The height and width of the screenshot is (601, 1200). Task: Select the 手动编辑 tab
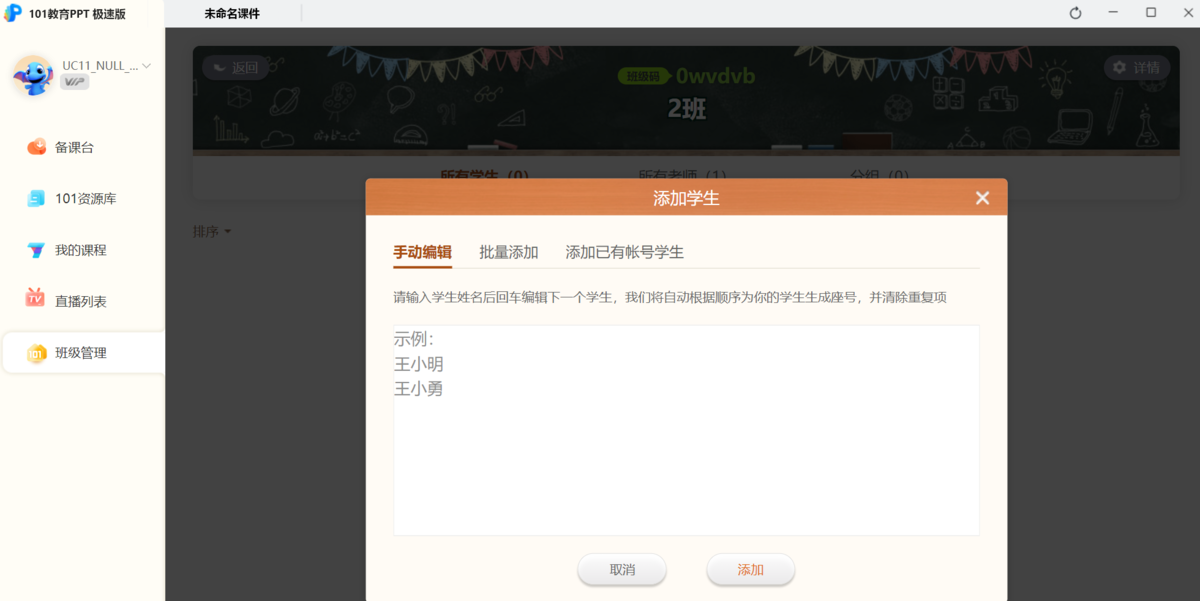pyautogui.click(x=422, y=252)
